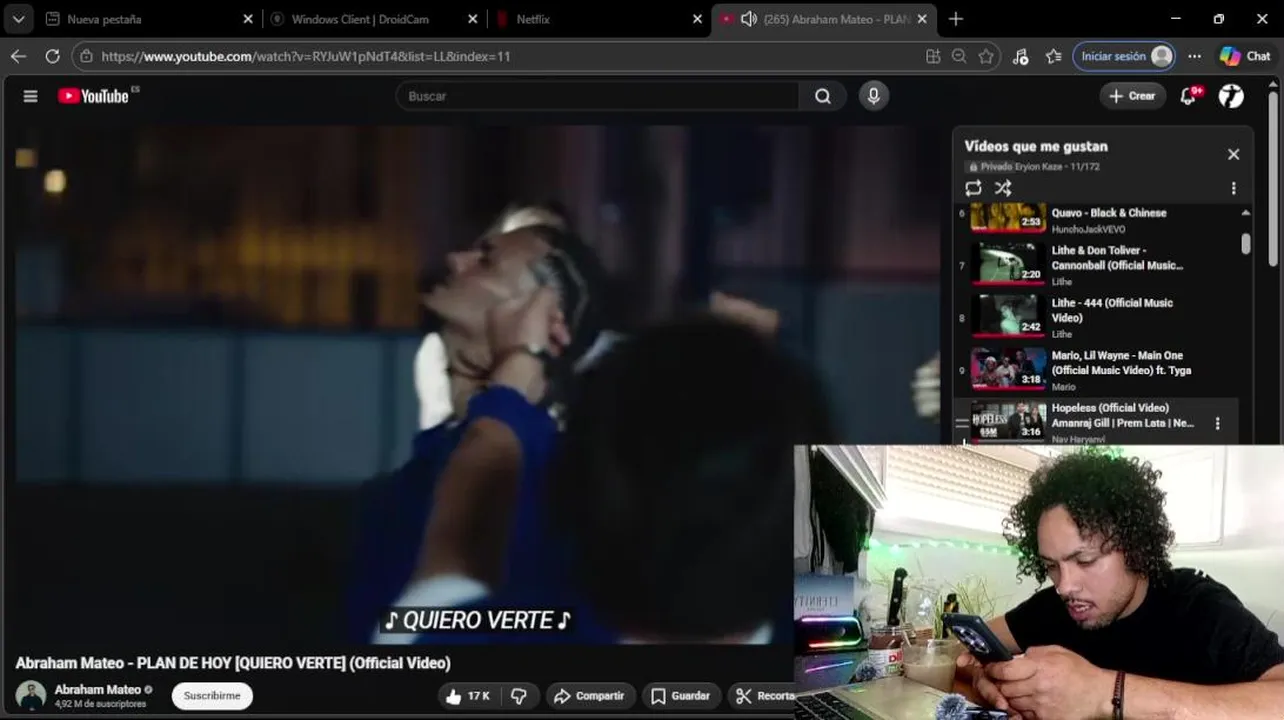The width and height of the screenshot is (1284, 720).
Task: Reload the current page
Action: [52, 56]
